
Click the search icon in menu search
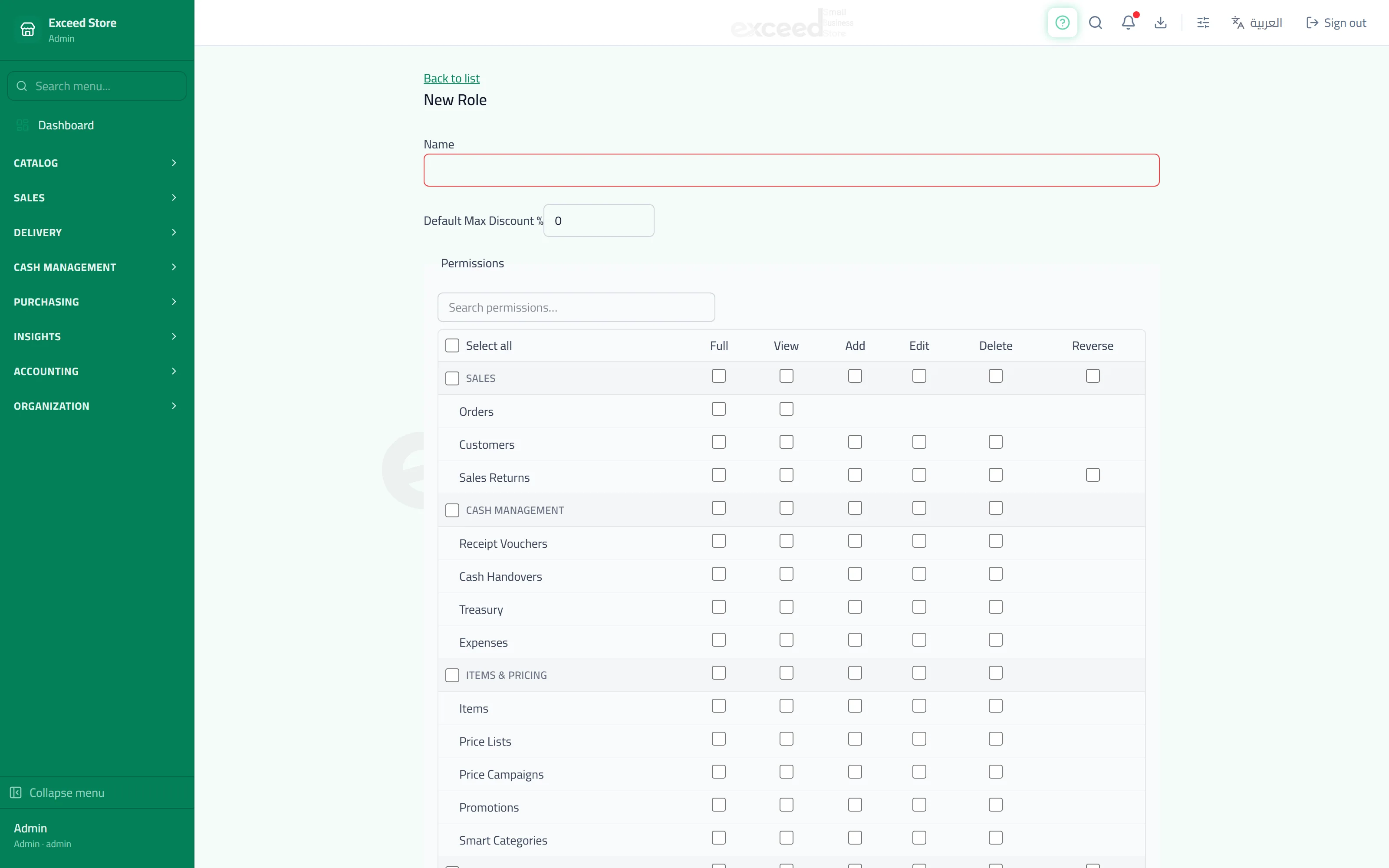pyautogui.click(x=22, y=86)
